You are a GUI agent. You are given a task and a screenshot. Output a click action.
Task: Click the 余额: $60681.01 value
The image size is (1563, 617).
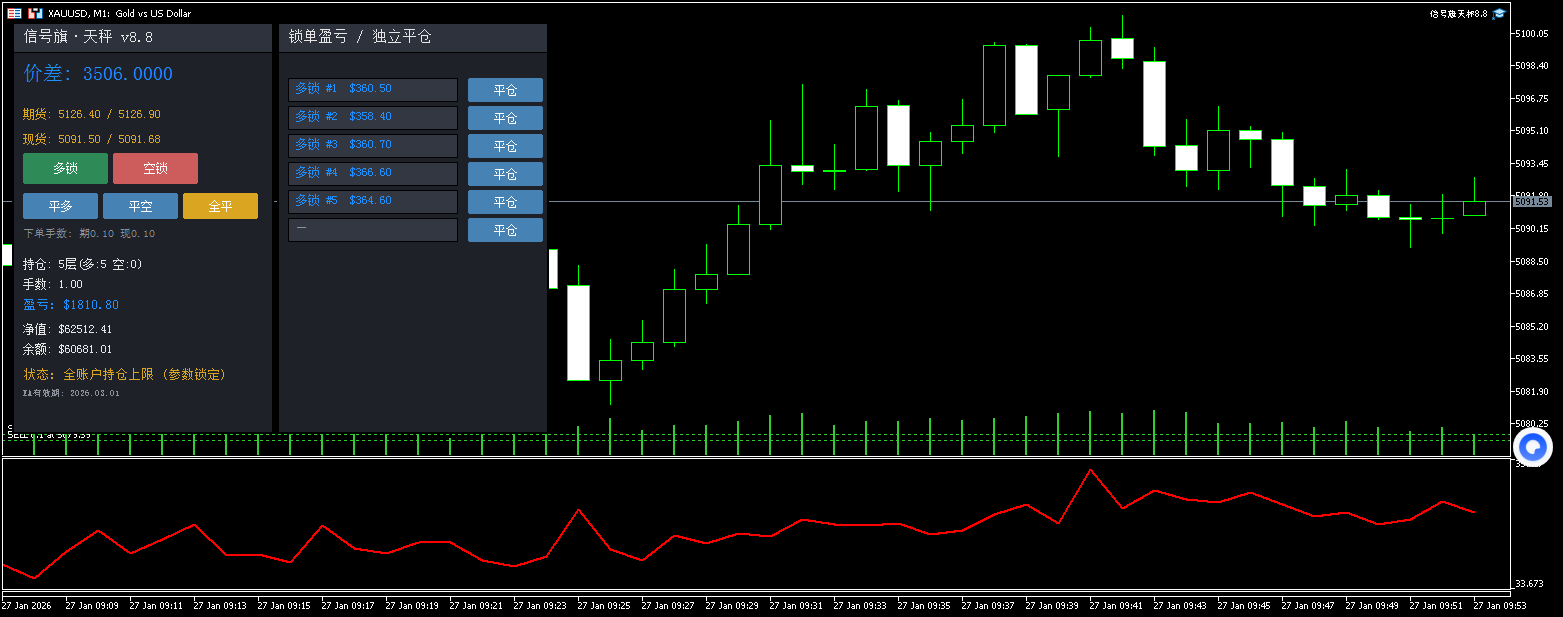[x=68, y=349]
